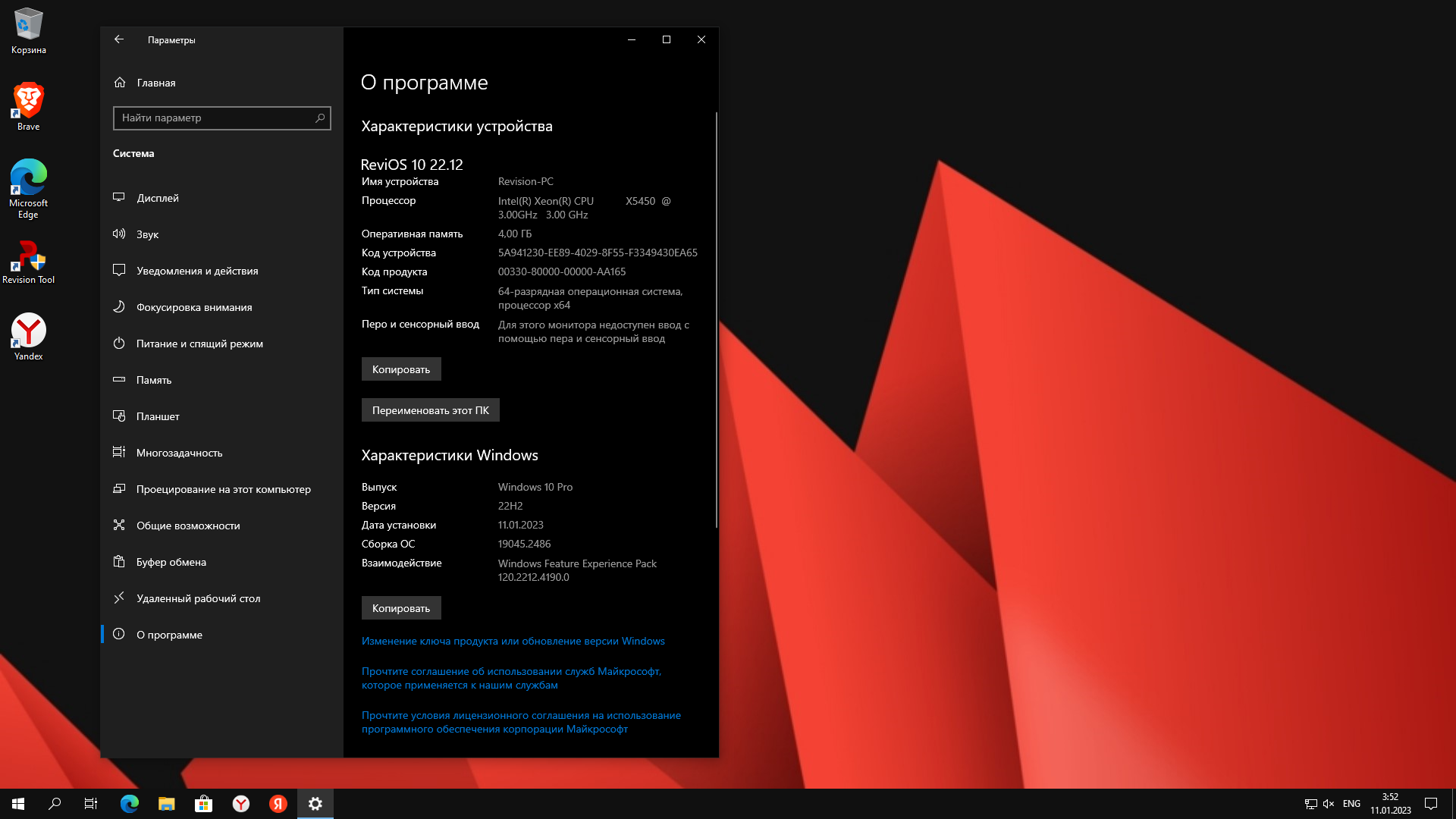Open File Explorer from taskbar

pyautogui.click(x=166, y=804)
